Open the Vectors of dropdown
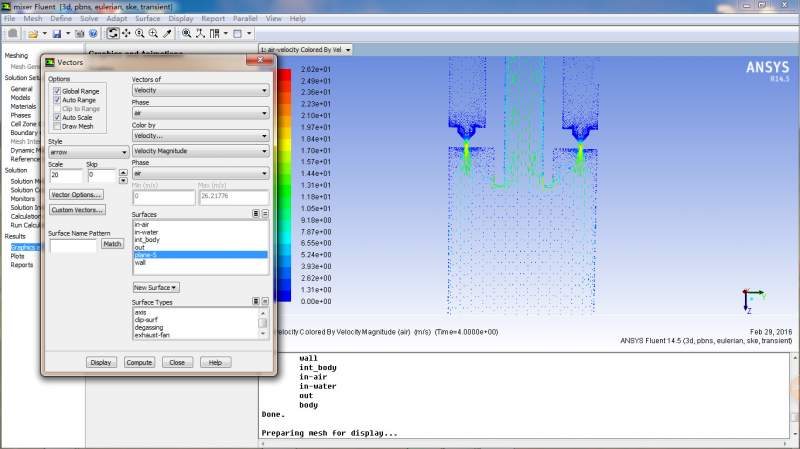The height and width of the screenshot is (449, 800). pyautogui.click(x=200, y=90)
